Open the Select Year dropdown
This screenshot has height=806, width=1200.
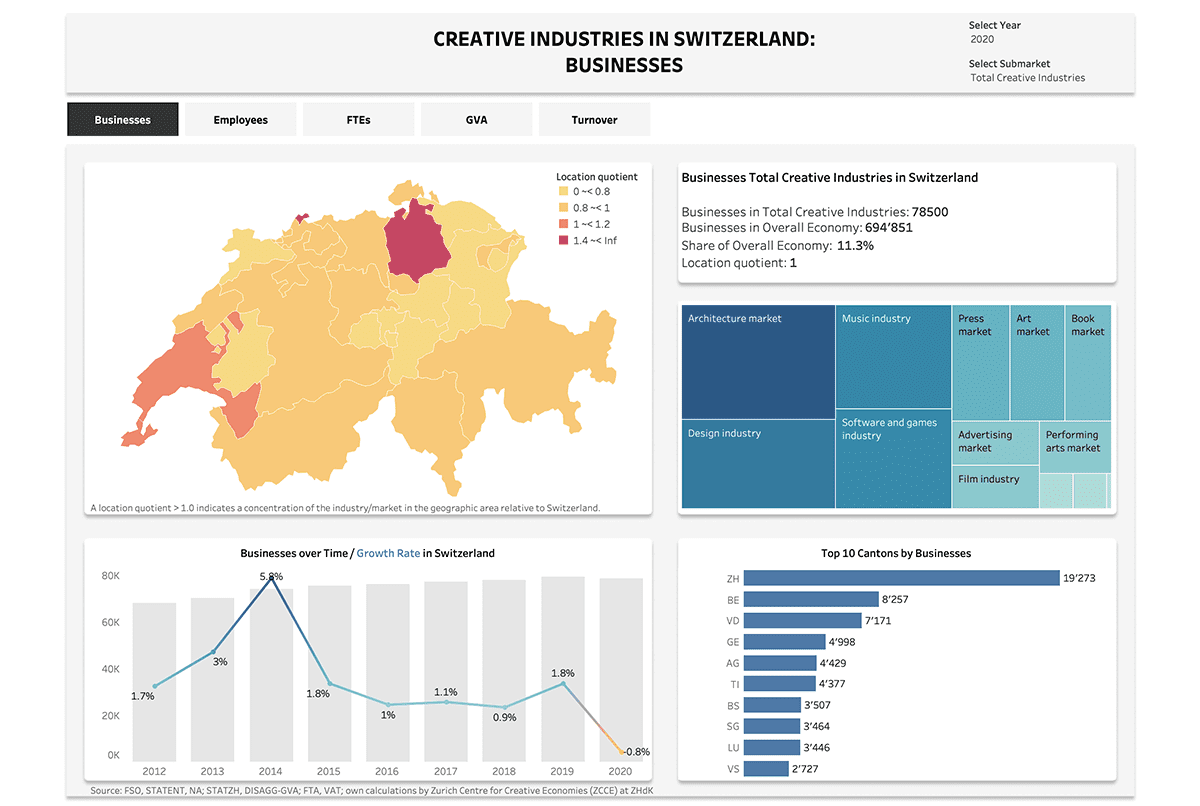click(x=1000, y=39)
